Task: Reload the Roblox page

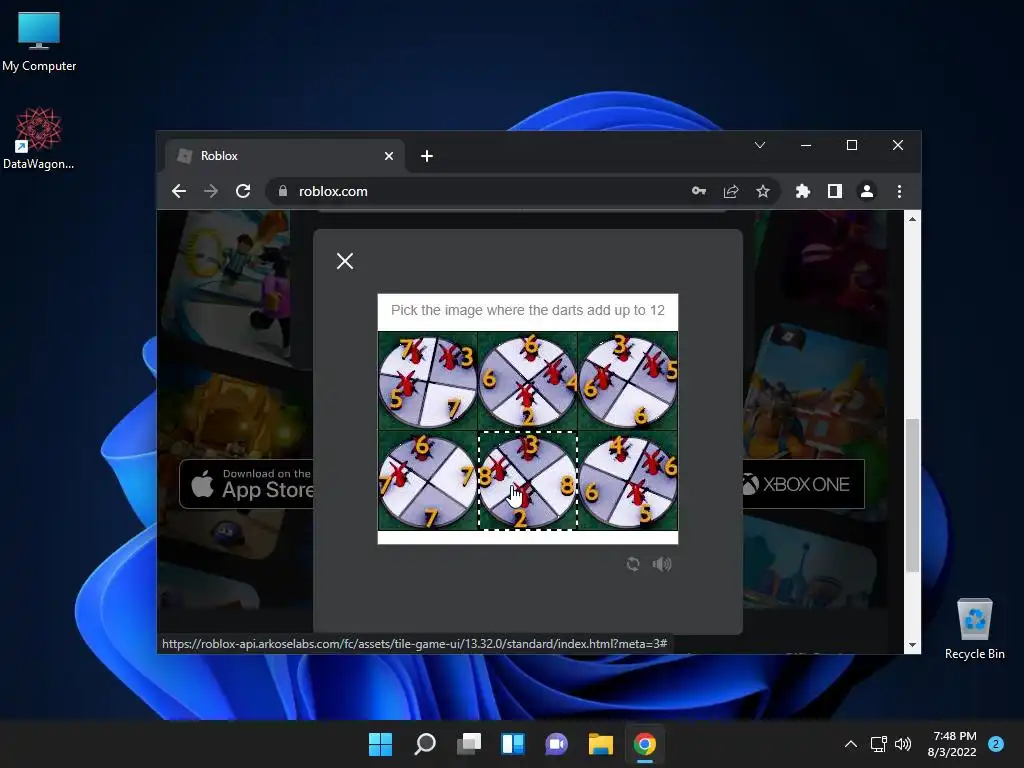Action: [x=243, y=191]
